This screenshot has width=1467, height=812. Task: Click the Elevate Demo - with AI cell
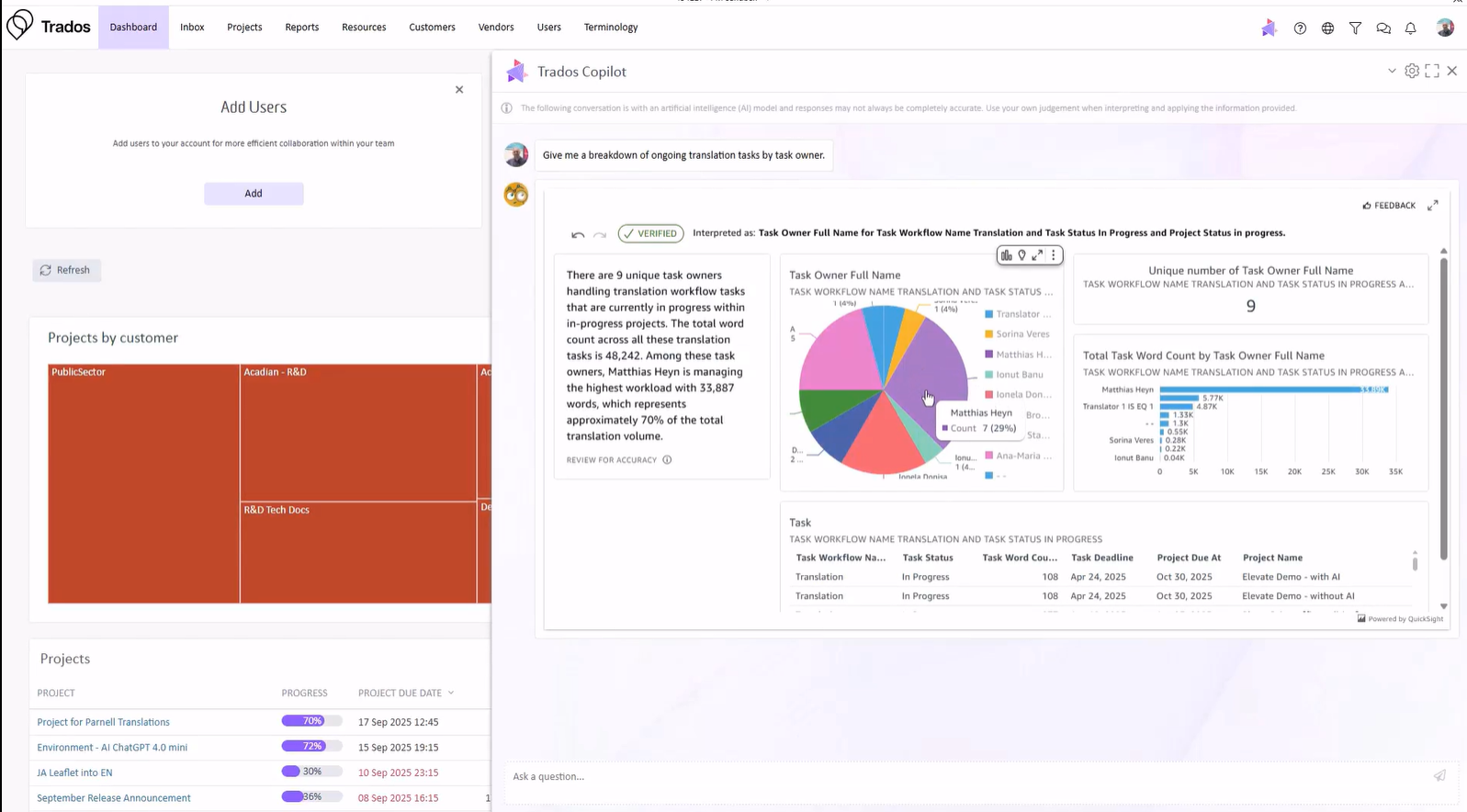(x=1291, y=577)
